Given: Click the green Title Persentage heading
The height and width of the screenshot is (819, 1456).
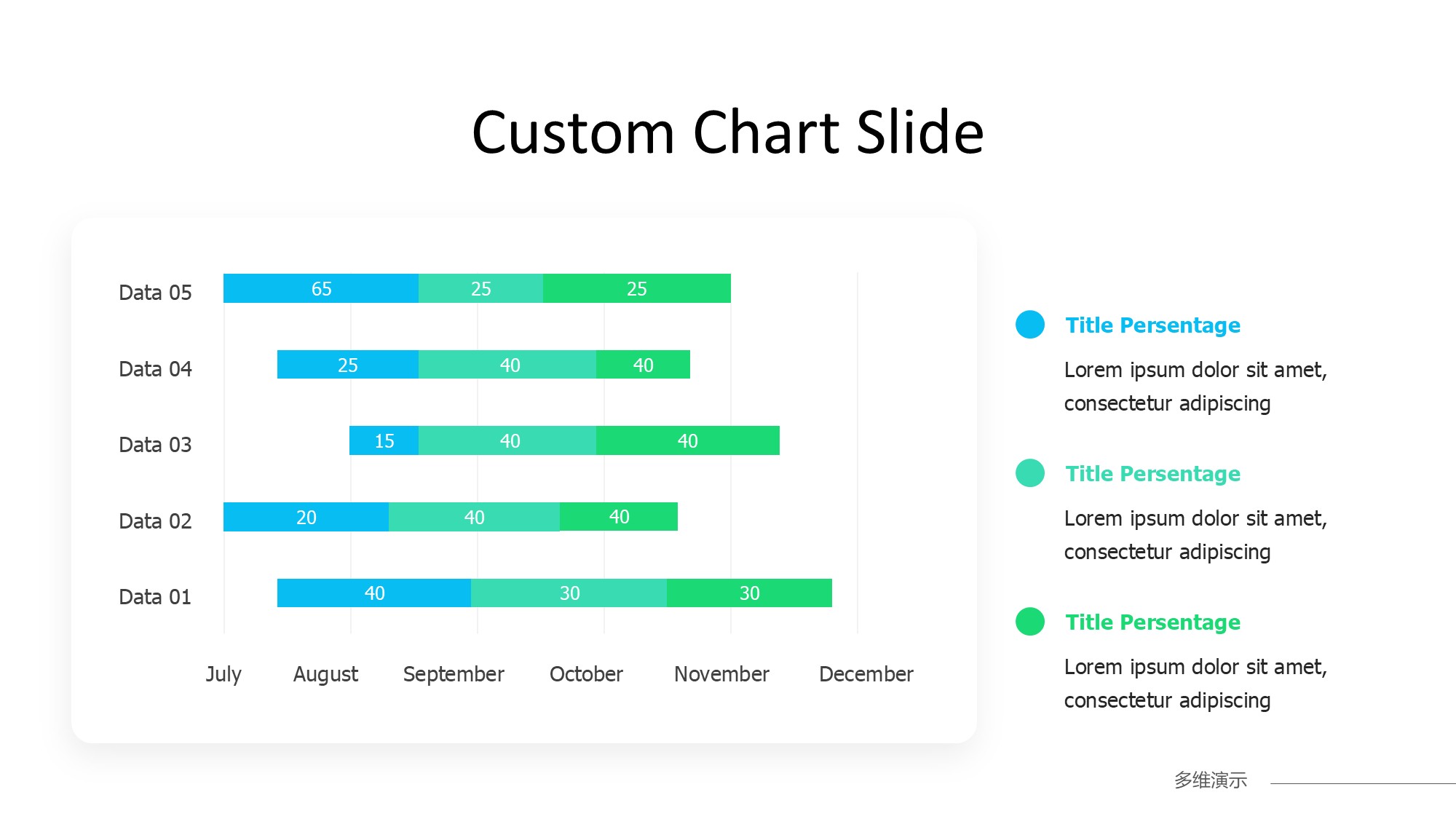Looking at the screenshot, I should pos(1152,622).
